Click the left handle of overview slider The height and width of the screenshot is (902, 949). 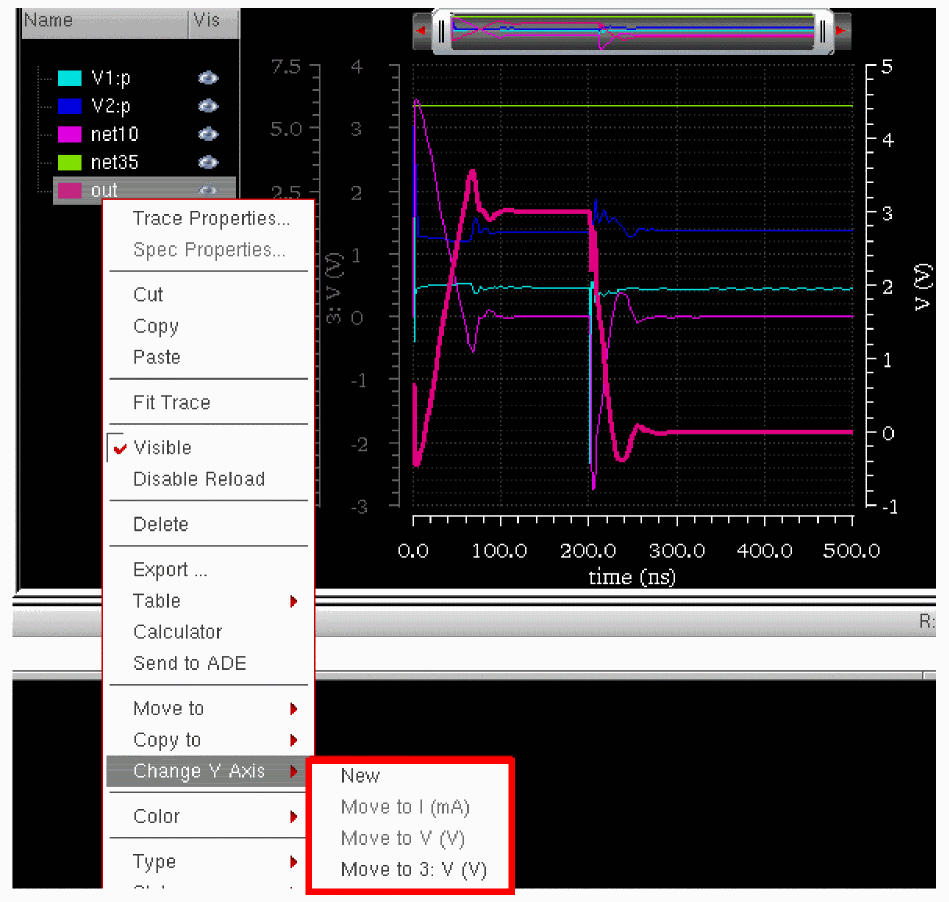441,31
